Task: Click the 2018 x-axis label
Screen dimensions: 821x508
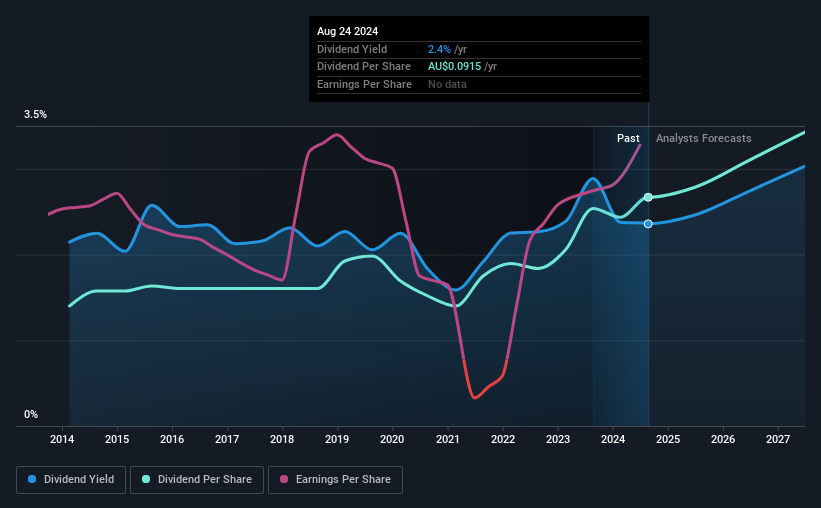Action: pos(282,439)
